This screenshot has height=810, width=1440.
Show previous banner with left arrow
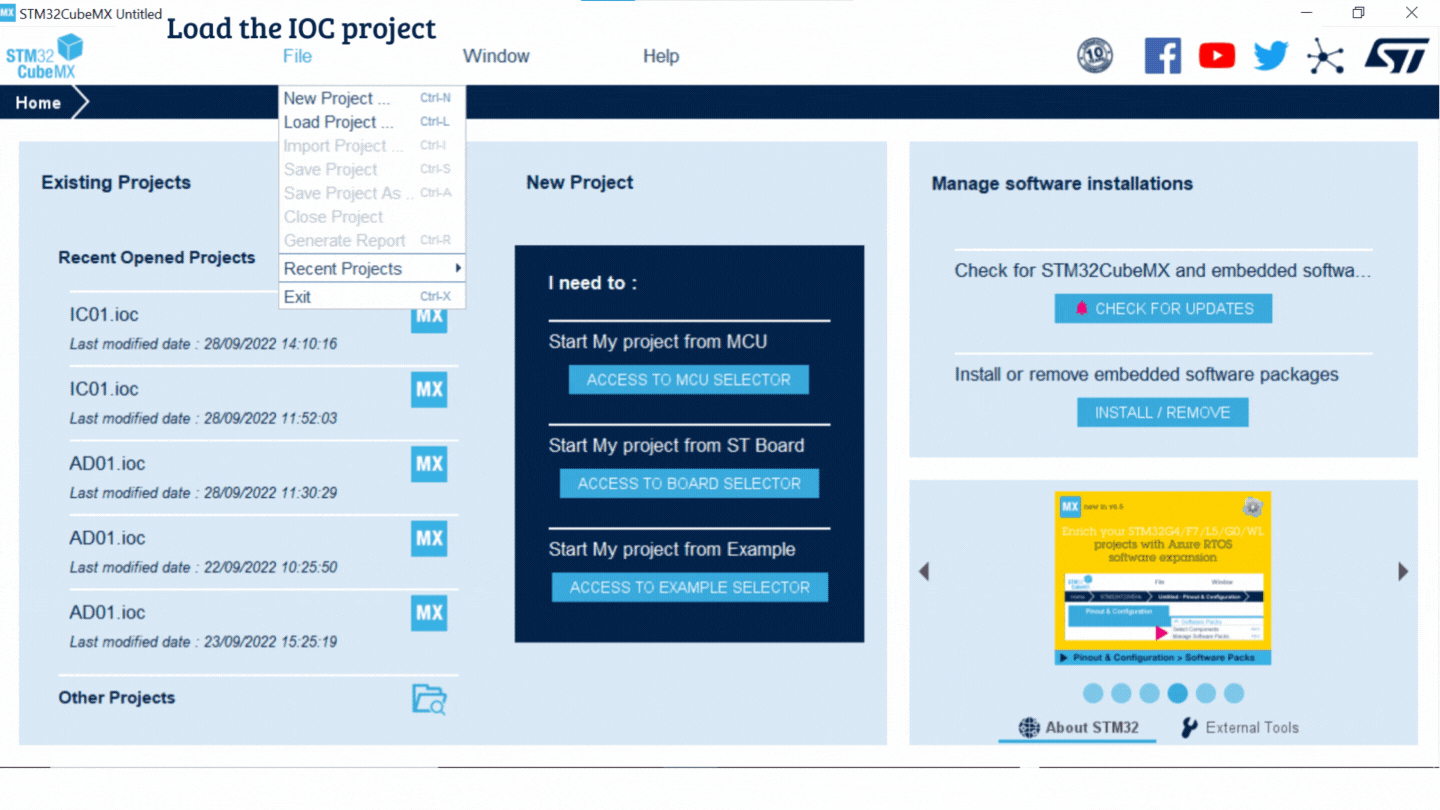[924, 571]
